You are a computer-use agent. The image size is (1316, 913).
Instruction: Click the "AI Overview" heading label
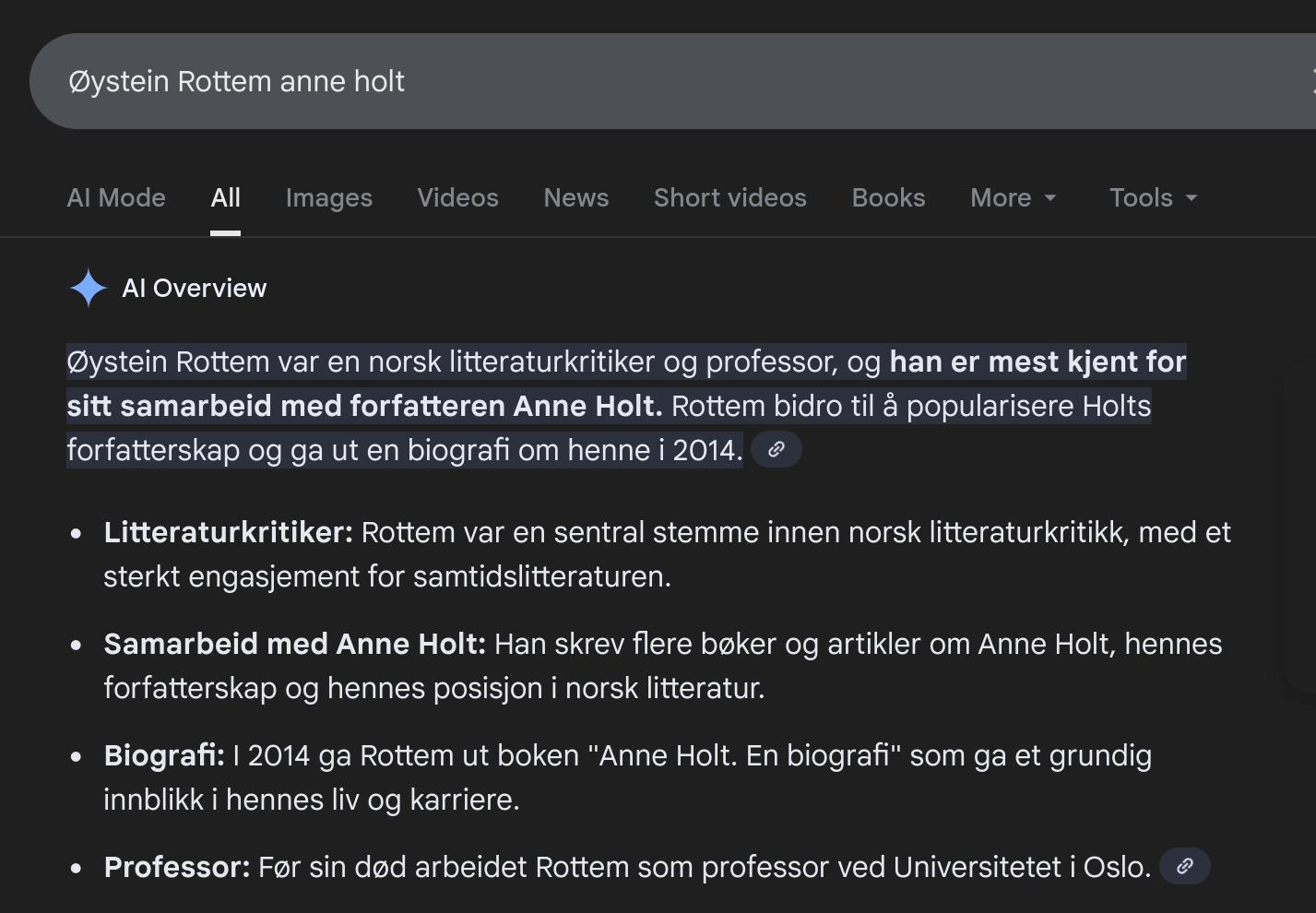click(194, 289)
